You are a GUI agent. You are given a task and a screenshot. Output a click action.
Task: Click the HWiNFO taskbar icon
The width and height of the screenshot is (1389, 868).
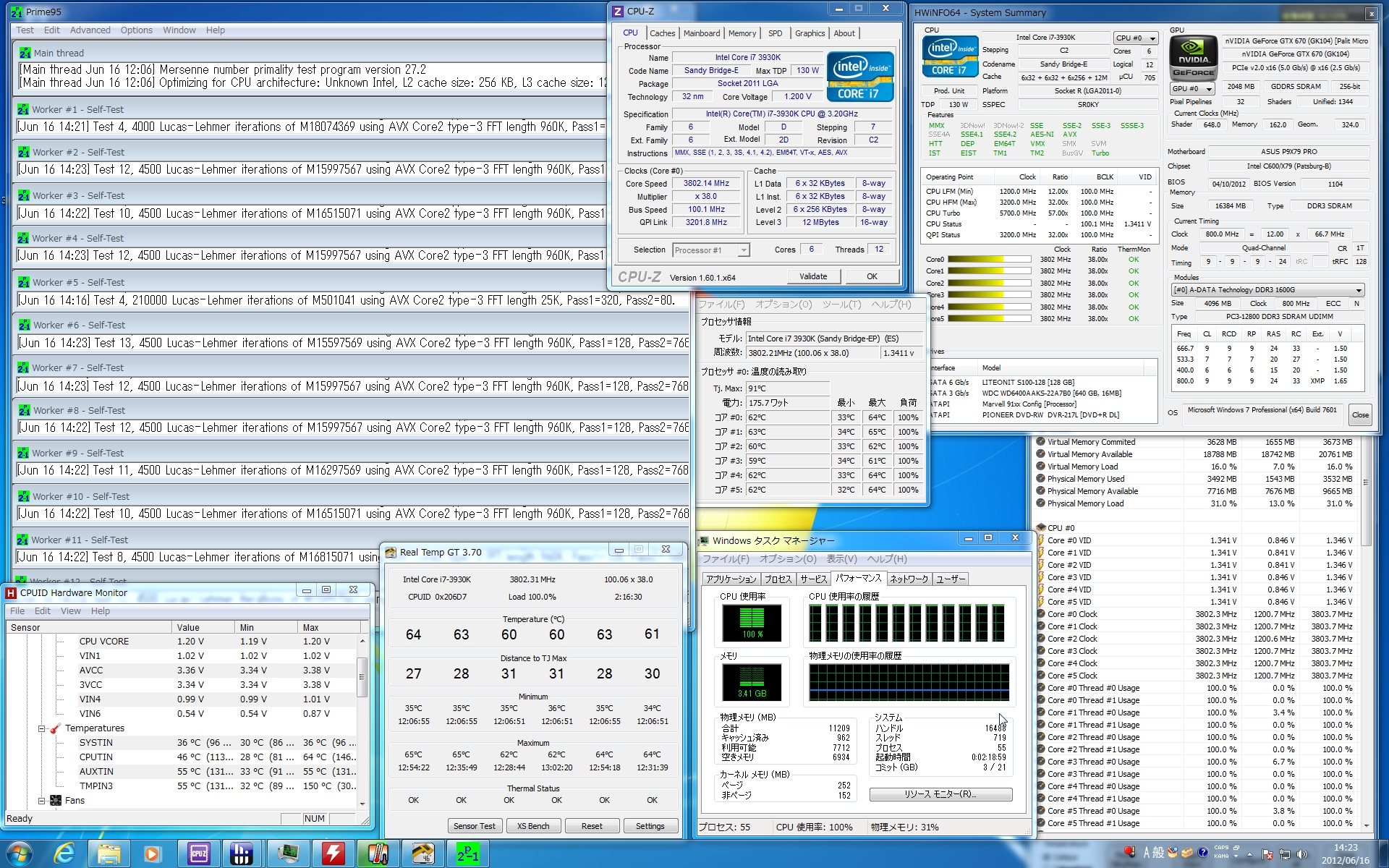point(242,854)
